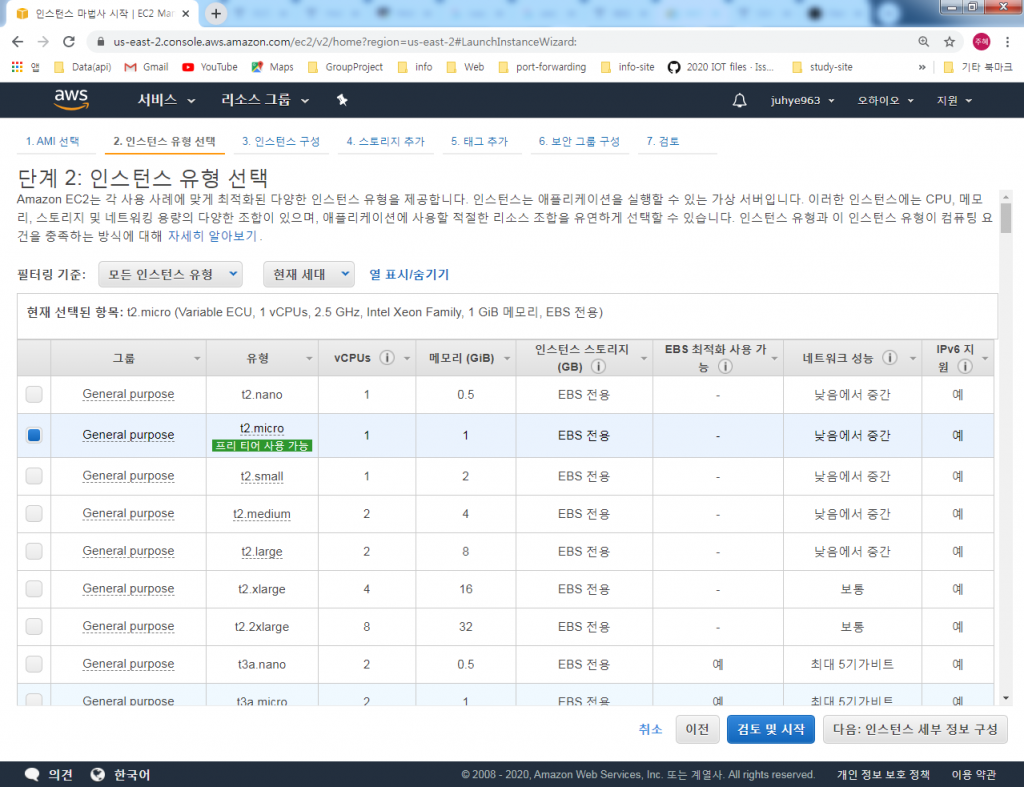The width and height of the screenshot is (1024, 787).
Task: Click the show/hide columns link
Action: pos(409,274)
